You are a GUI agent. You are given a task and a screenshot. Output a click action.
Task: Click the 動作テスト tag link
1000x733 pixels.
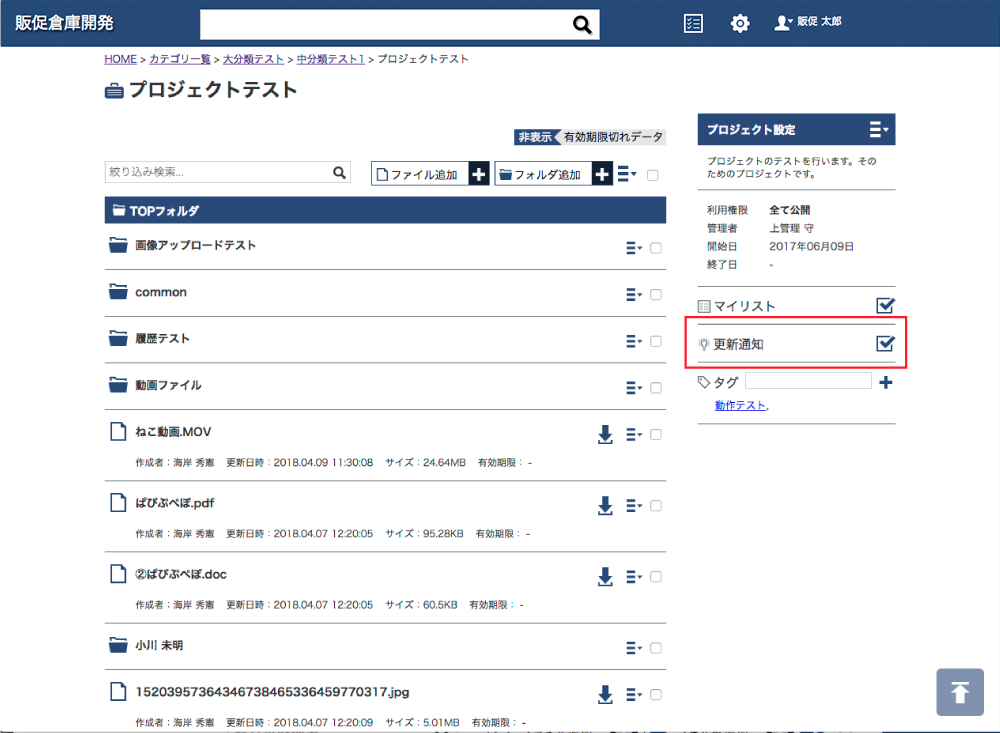[x=740, y=405]
